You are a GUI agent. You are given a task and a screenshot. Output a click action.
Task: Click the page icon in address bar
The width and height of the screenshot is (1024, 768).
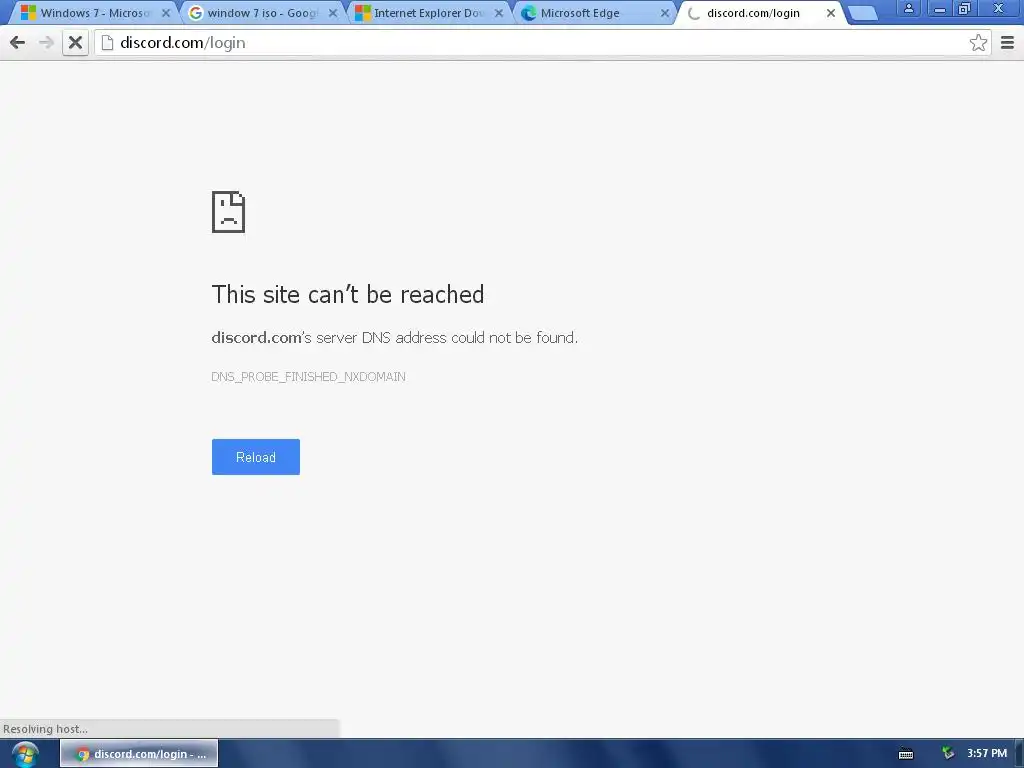108,43
